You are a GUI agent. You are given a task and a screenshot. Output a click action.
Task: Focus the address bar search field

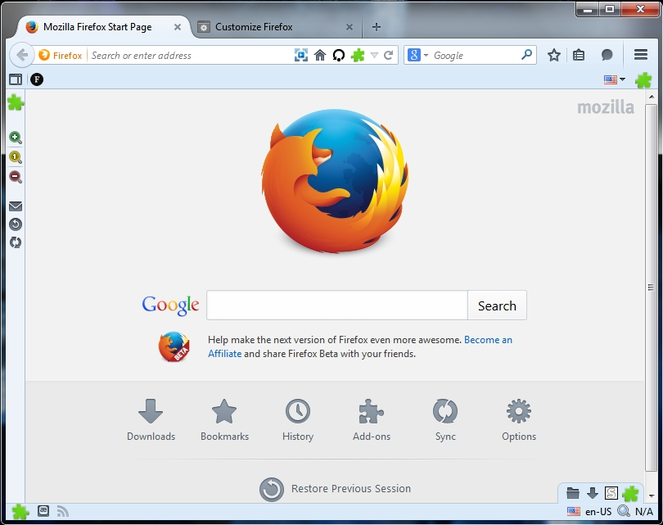point(190,55)
